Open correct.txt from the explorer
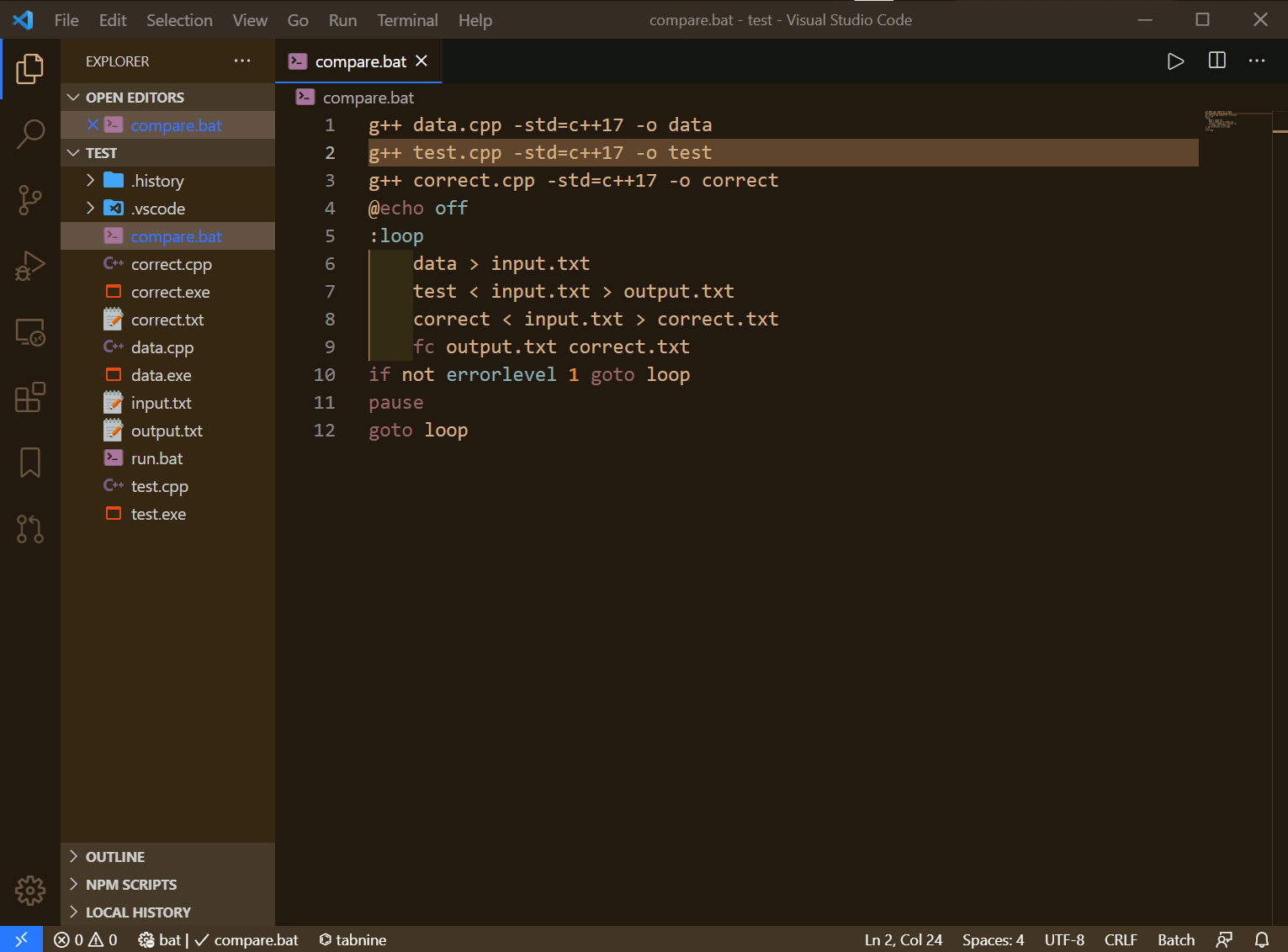Viewport: 1288px width, 952px height. pyautogui.click(x=167, y=320)
